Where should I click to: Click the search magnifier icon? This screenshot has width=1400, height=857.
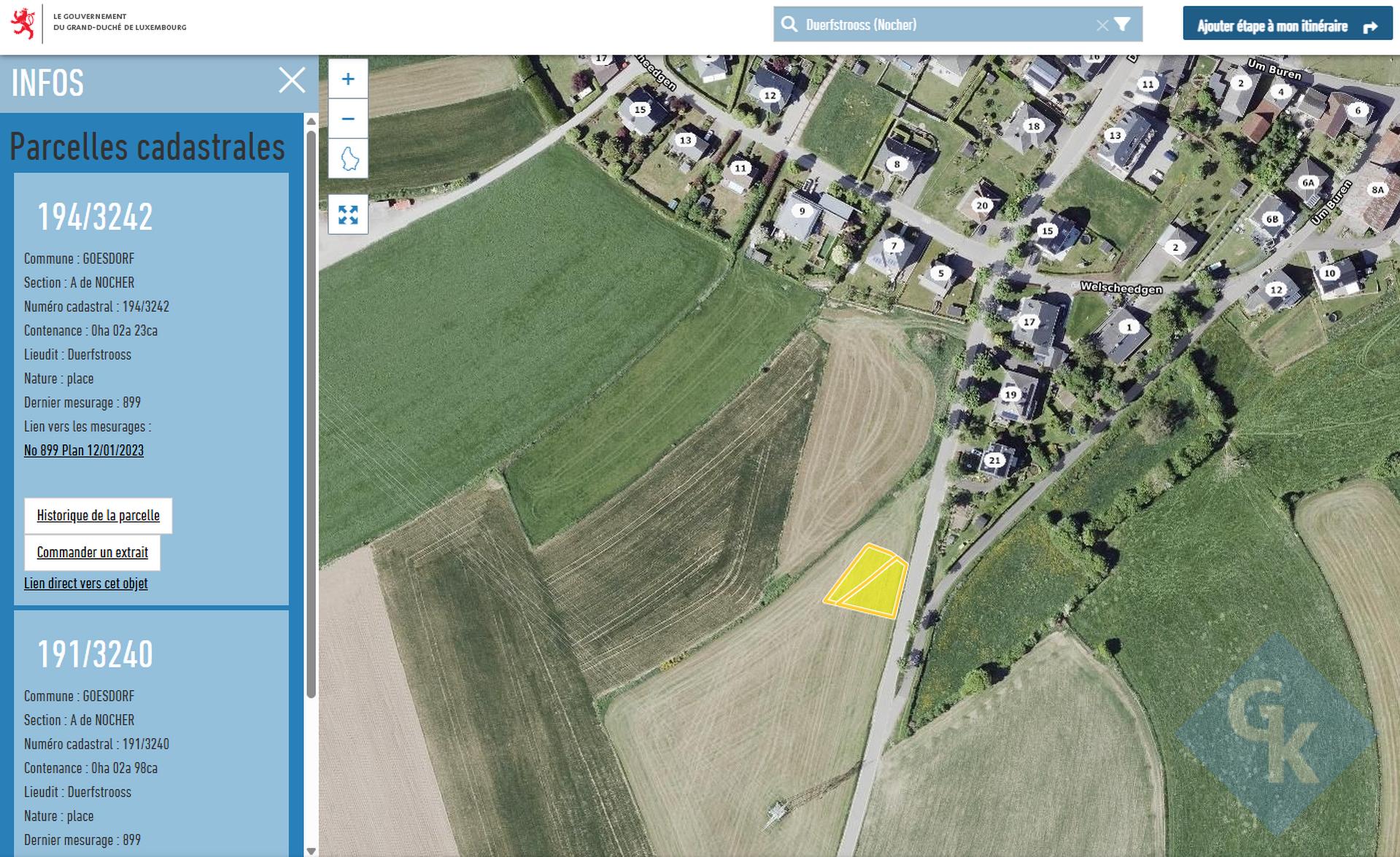789,25
